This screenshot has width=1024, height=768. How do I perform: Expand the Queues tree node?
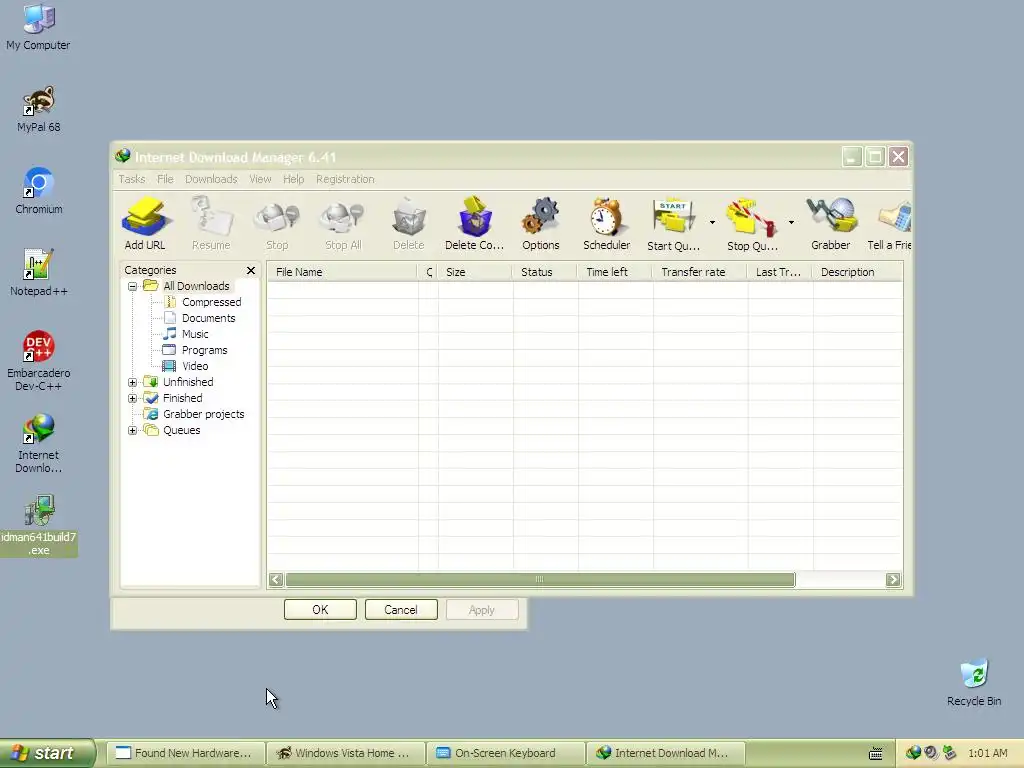(133, 430)
